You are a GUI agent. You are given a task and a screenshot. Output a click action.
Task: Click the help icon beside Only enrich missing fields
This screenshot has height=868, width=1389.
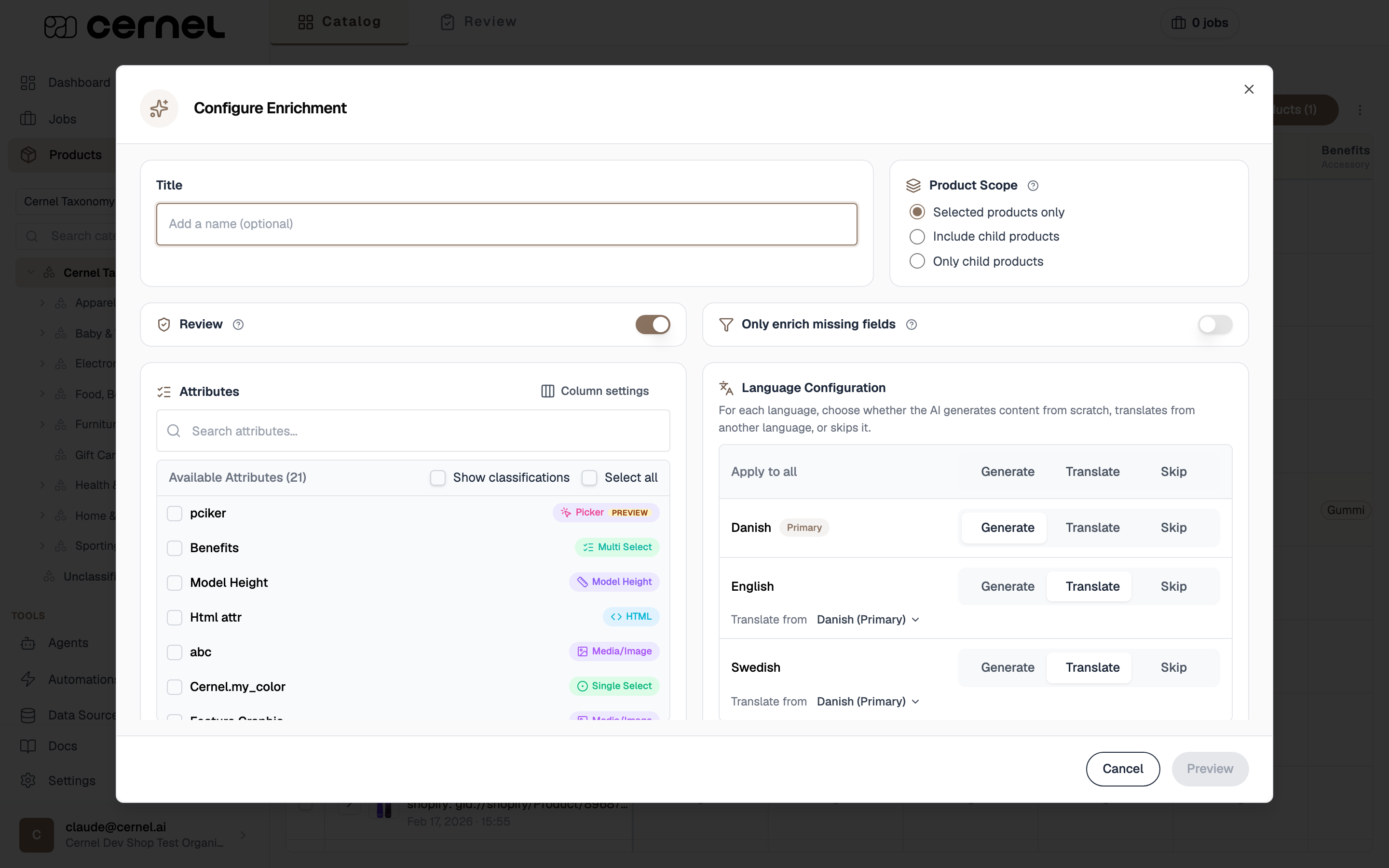[x=912, y=325]
